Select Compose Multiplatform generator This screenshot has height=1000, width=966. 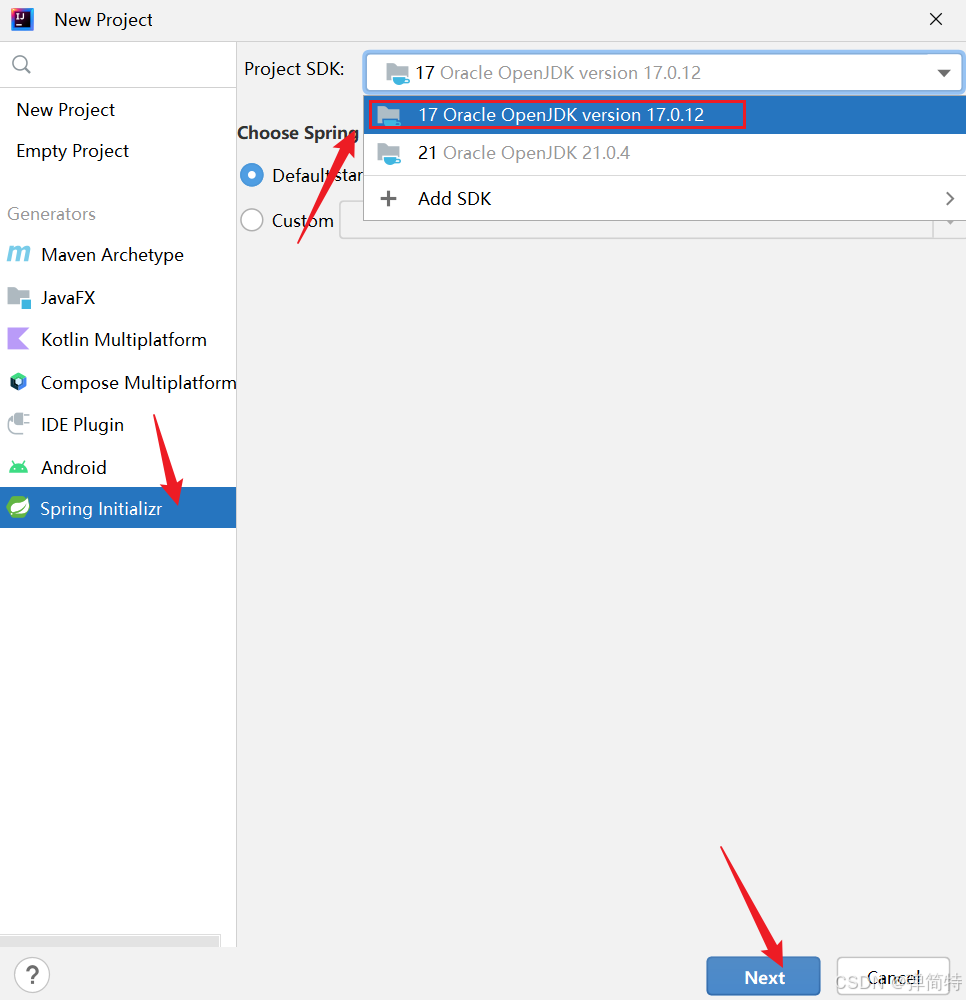click(x=118, y=382)
